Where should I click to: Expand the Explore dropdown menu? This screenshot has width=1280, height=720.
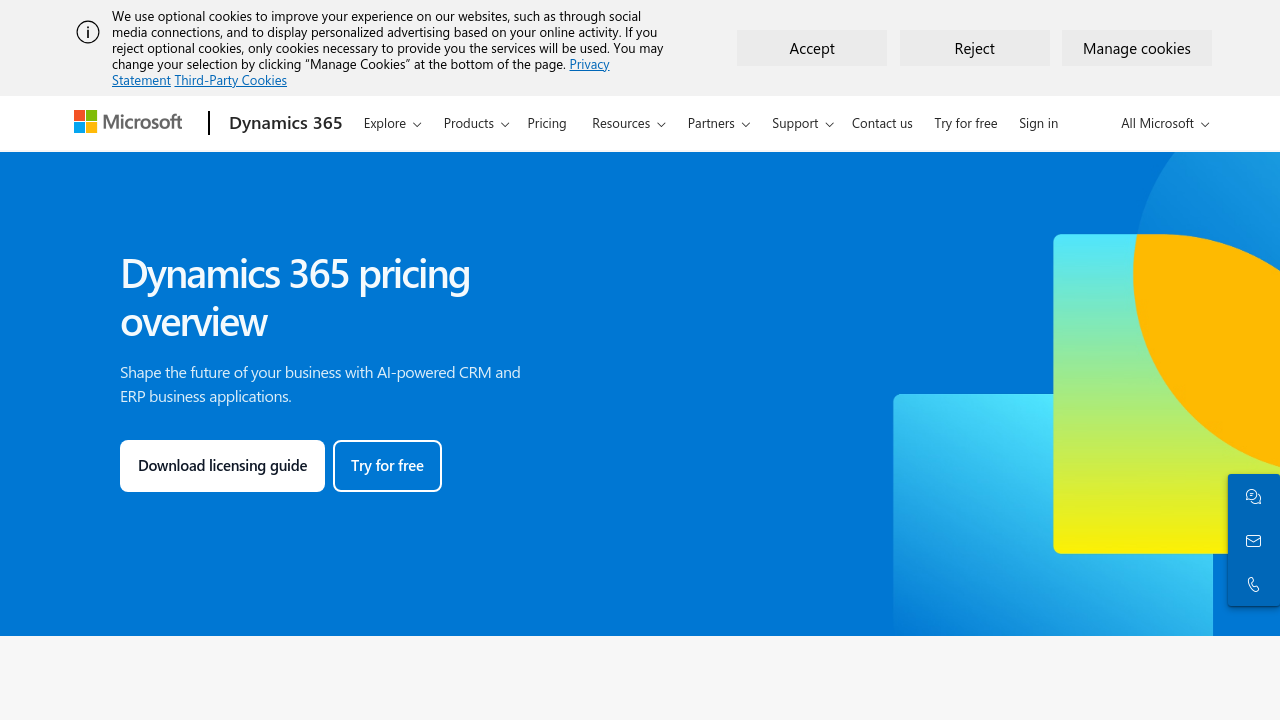tap(392, 123)
